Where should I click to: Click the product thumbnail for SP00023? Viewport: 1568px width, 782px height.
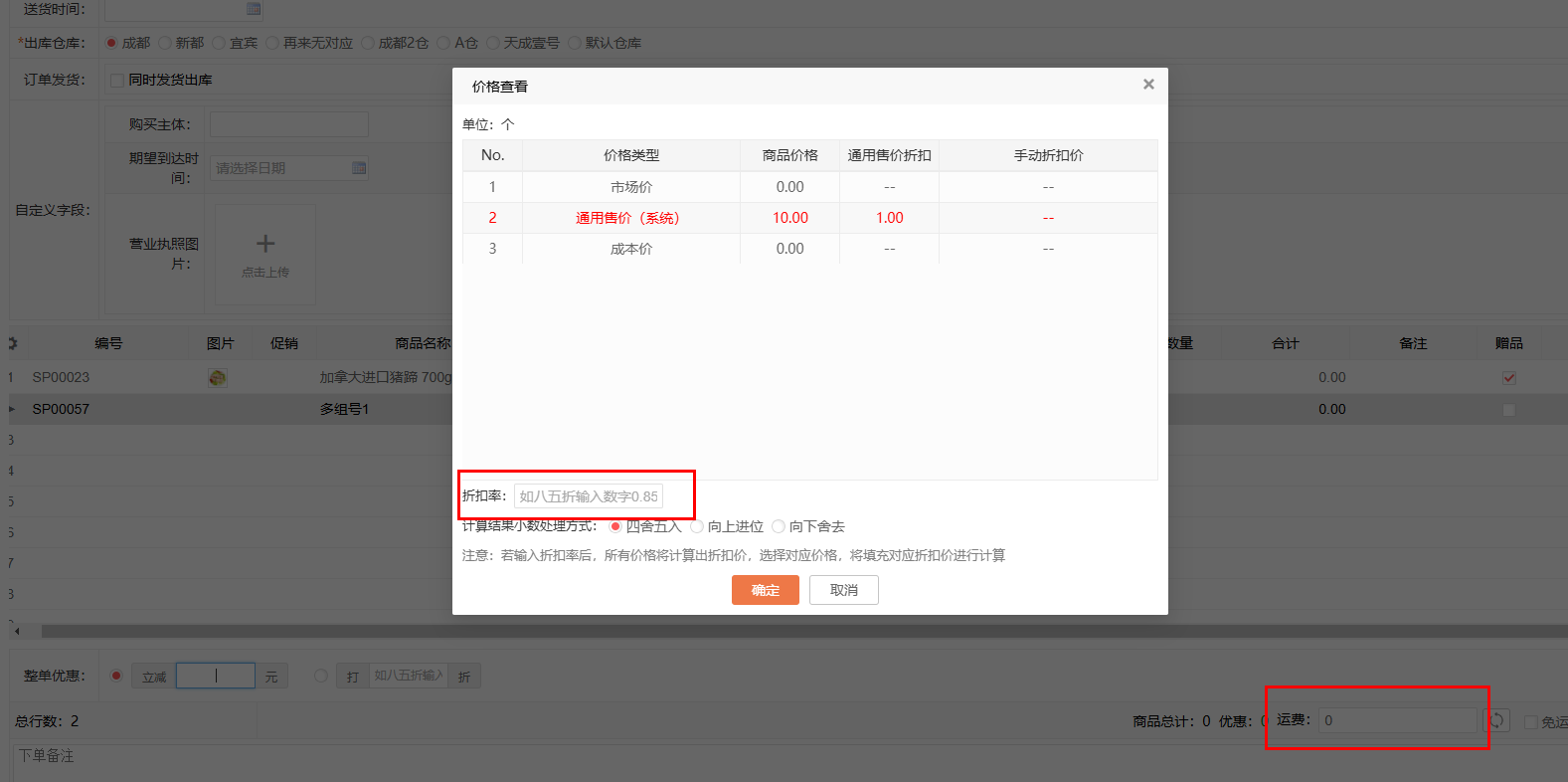coord(218,378)
